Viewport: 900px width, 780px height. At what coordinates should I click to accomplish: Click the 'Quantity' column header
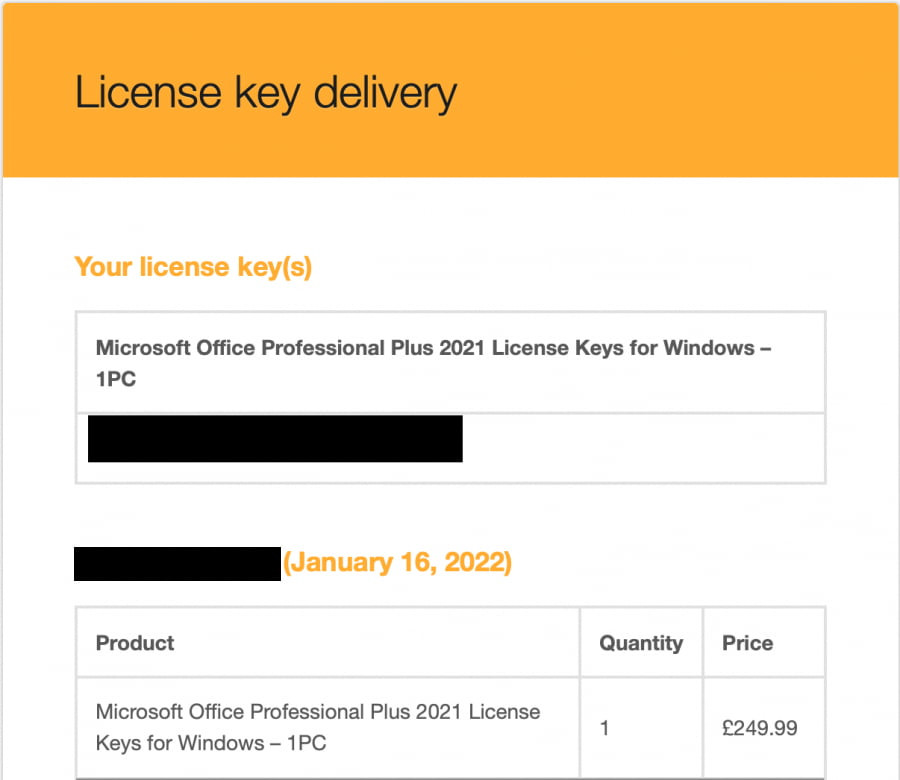pos(641,643)
